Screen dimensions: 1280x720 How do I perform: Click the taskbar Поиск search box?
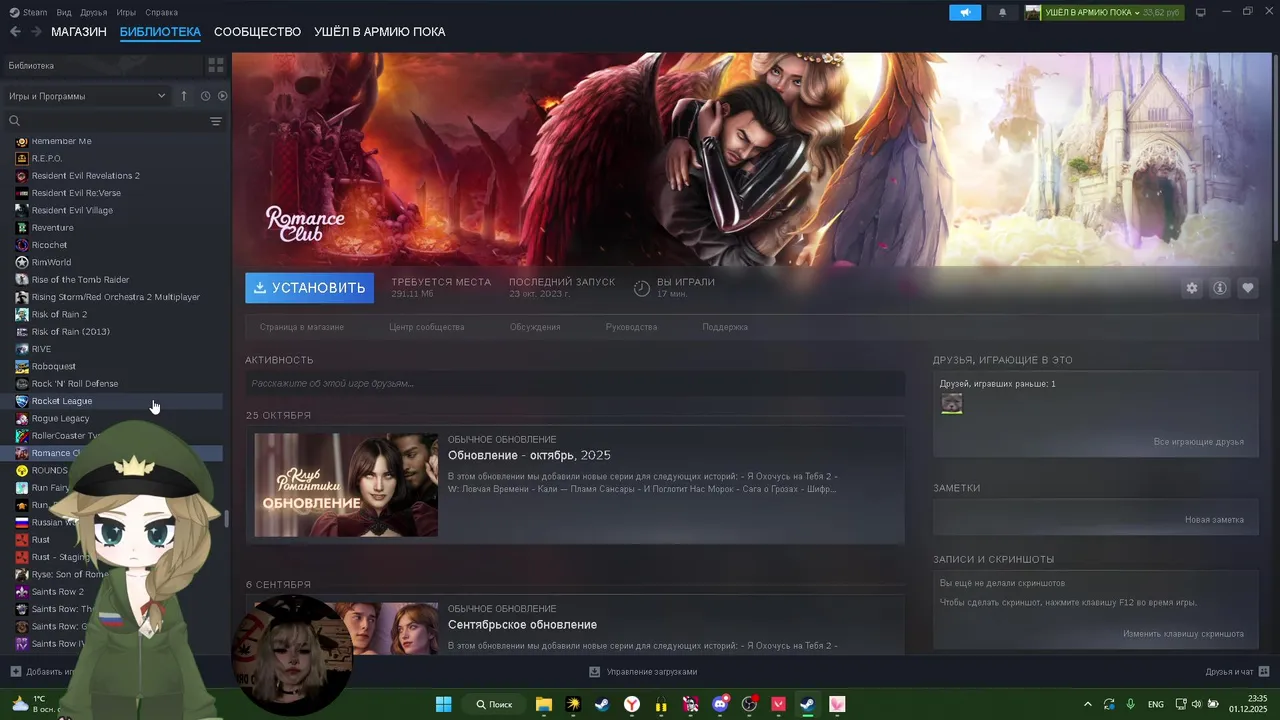[x=495, y=704]
